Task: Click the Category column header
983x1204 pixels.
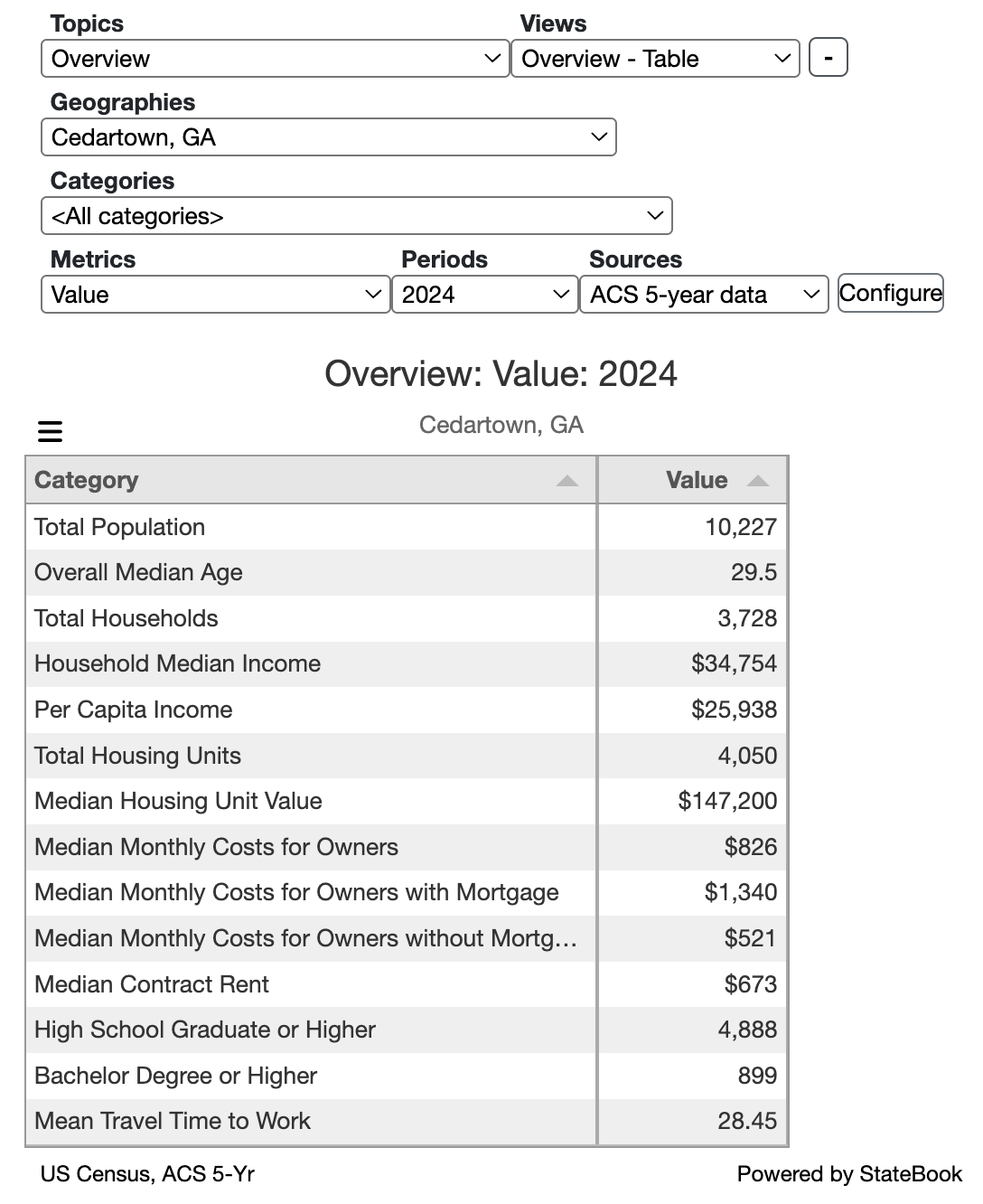Action: tap(312, 480)
